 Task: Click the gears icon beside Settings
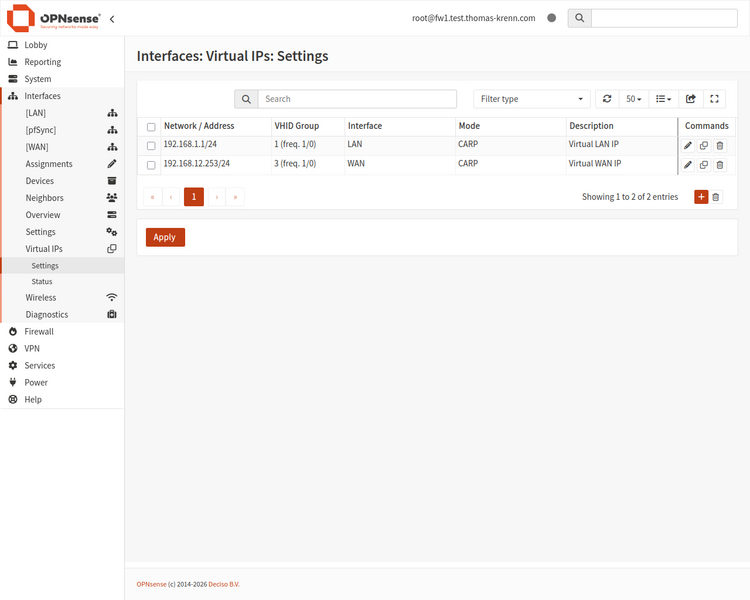coord(112,232)
